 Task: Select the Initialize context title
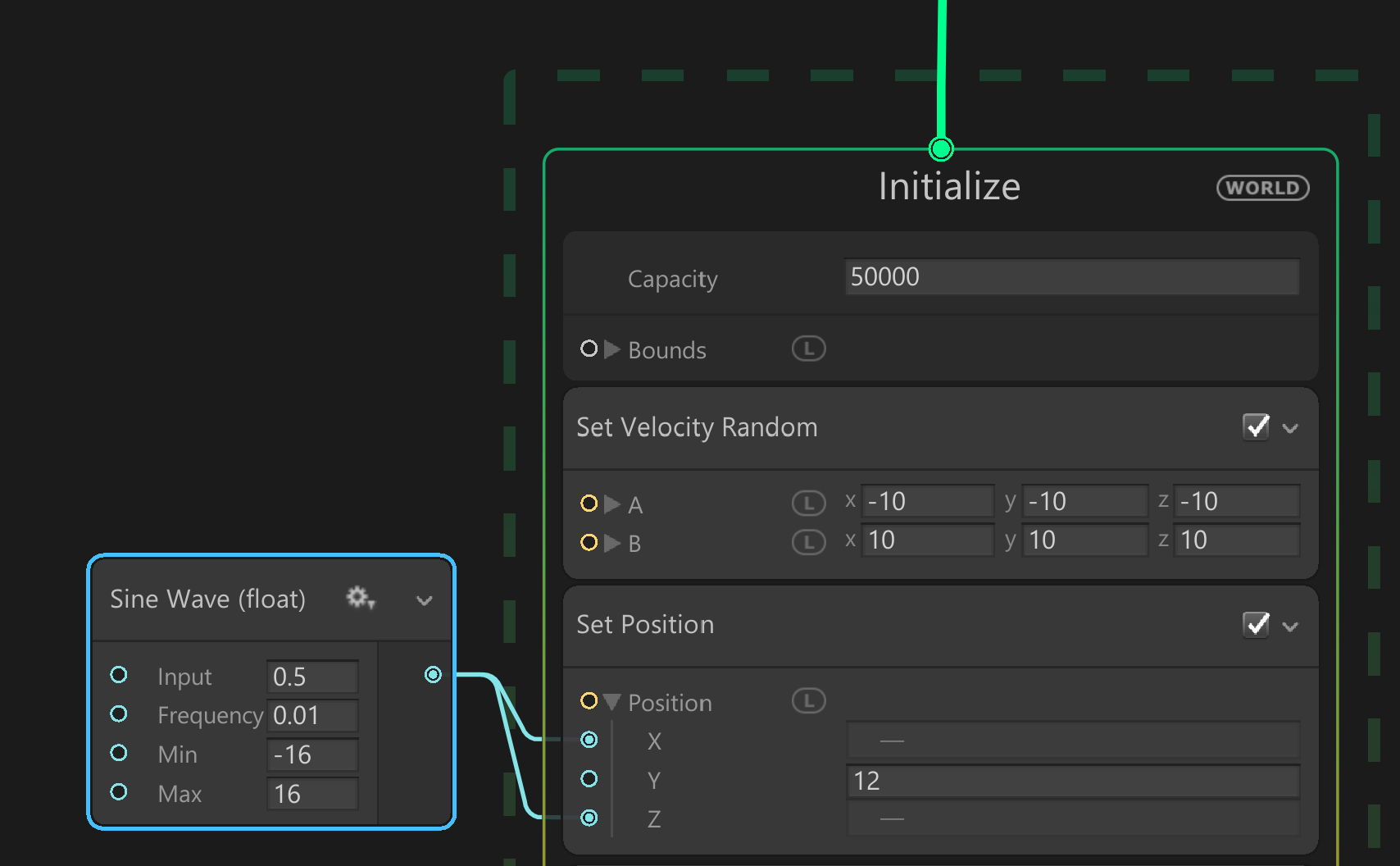[x=948, y=187]
